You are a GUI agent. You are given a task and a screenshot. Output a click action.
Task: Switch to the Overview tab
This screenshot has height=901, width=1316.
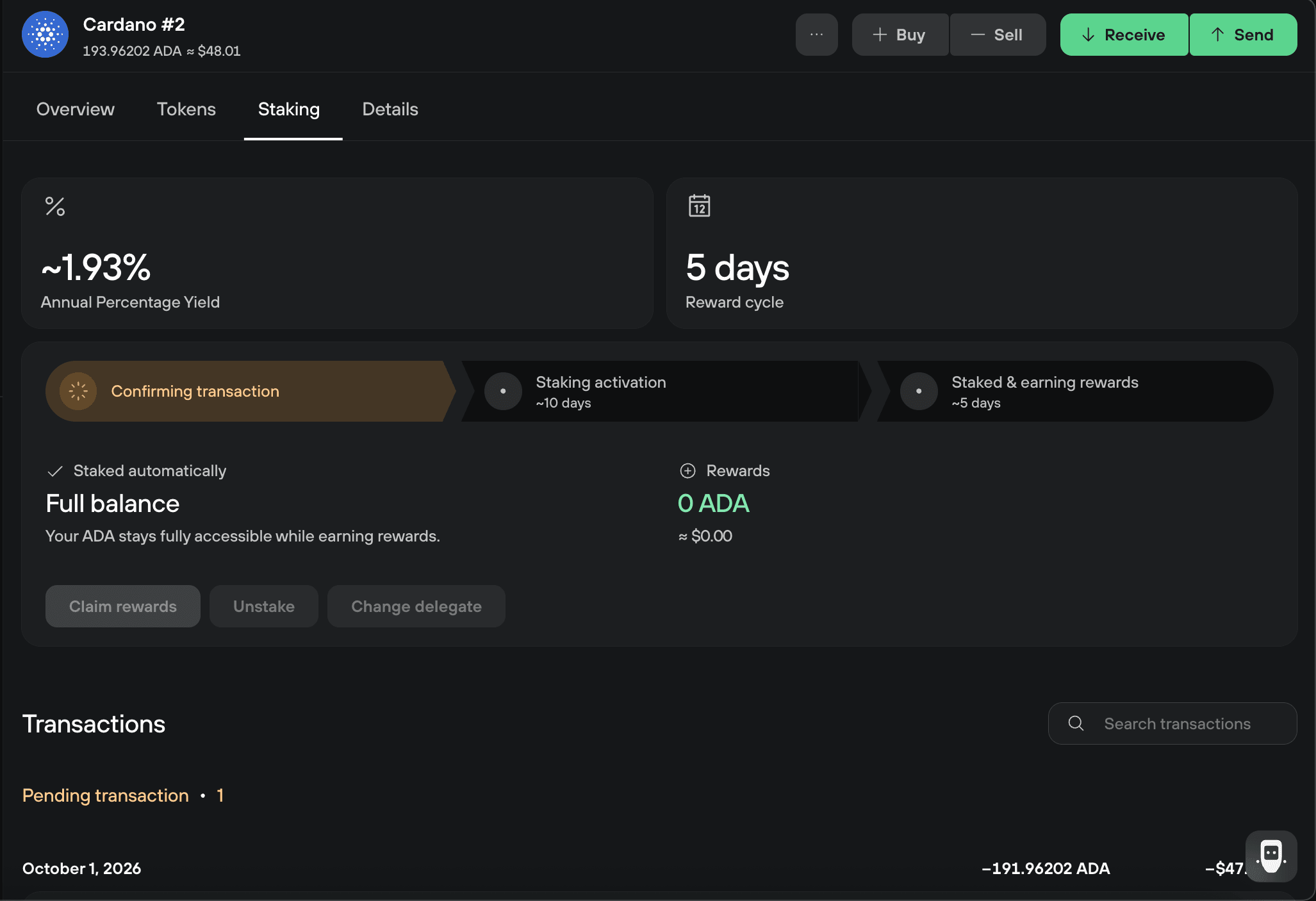[x=76, y=109]
